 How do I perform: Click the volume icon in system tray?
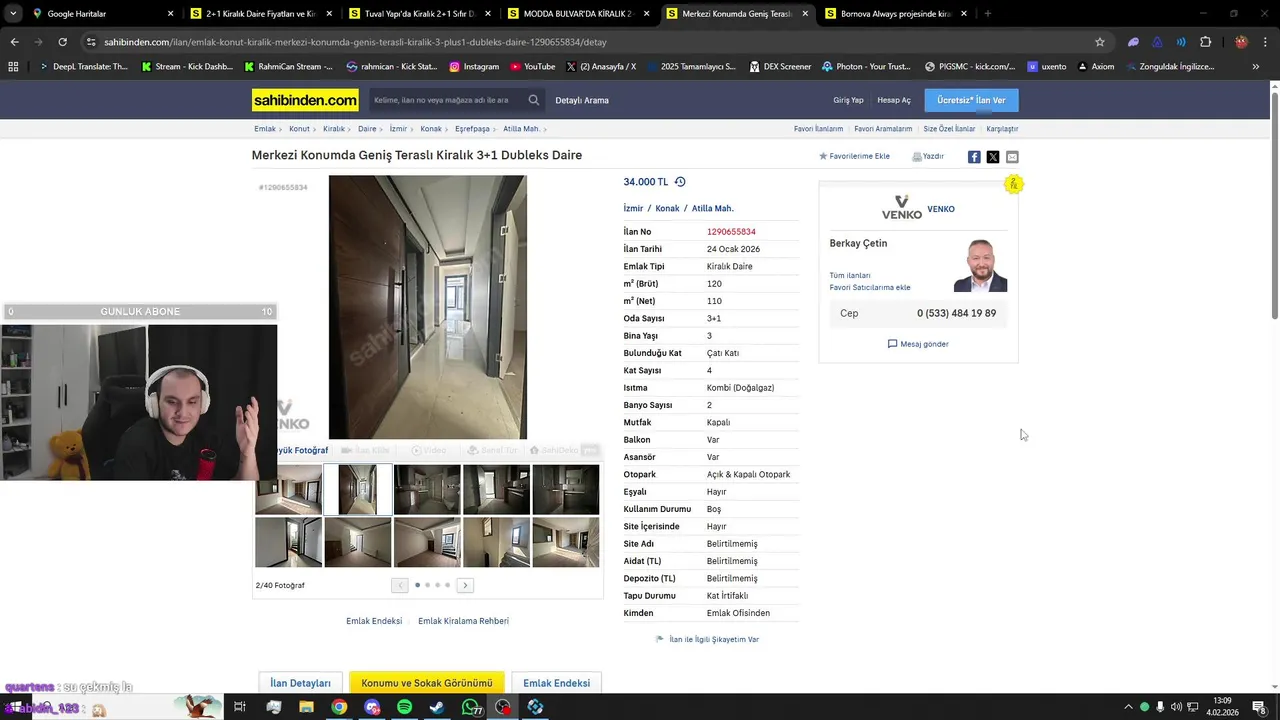[1176, 707]
